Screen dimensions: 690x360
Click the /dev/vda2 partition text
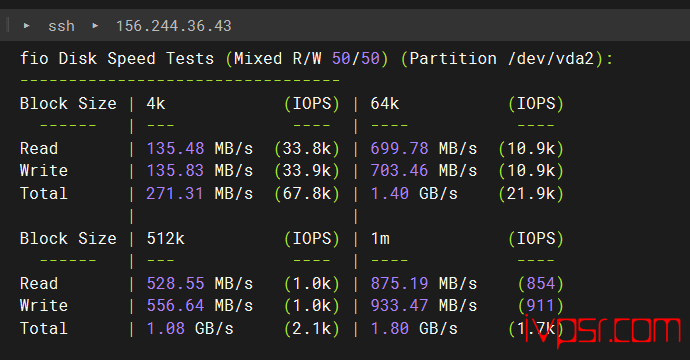click(551, 59)
